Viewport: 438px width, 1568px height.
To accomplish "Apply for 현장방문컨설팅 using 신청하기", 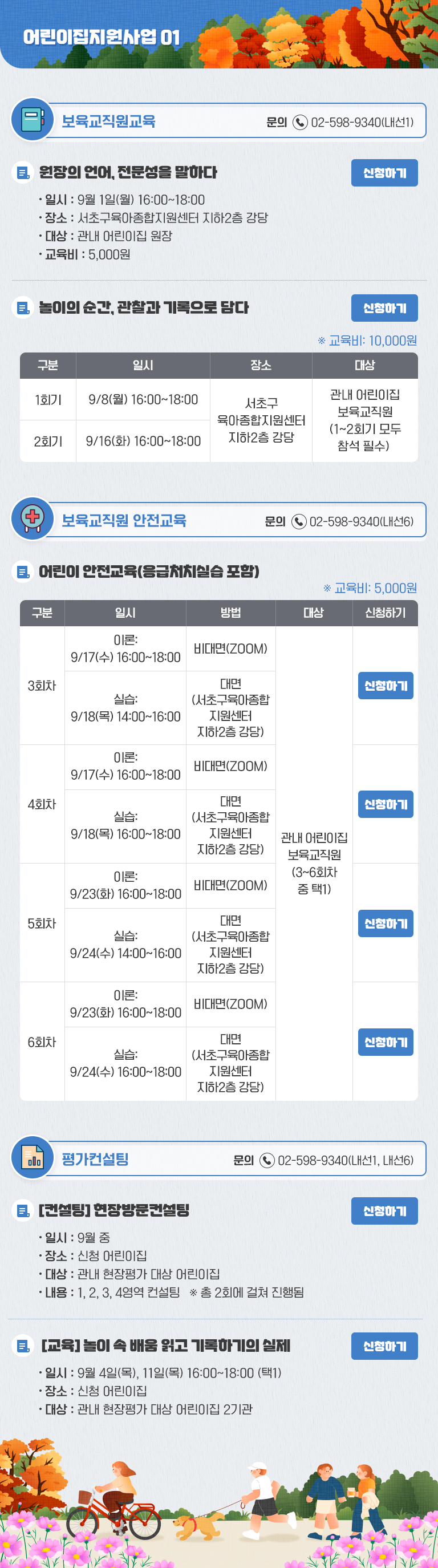I will (384, 1211).
